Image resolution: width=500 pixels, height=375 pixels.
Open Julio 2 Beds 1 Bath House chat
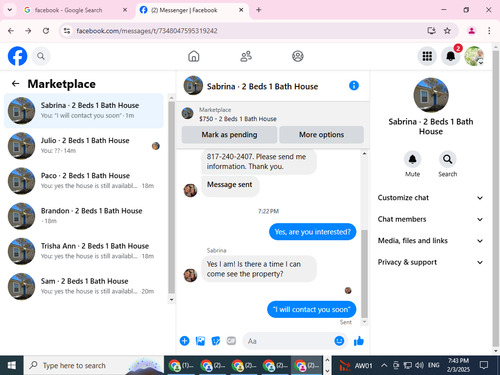84,146
